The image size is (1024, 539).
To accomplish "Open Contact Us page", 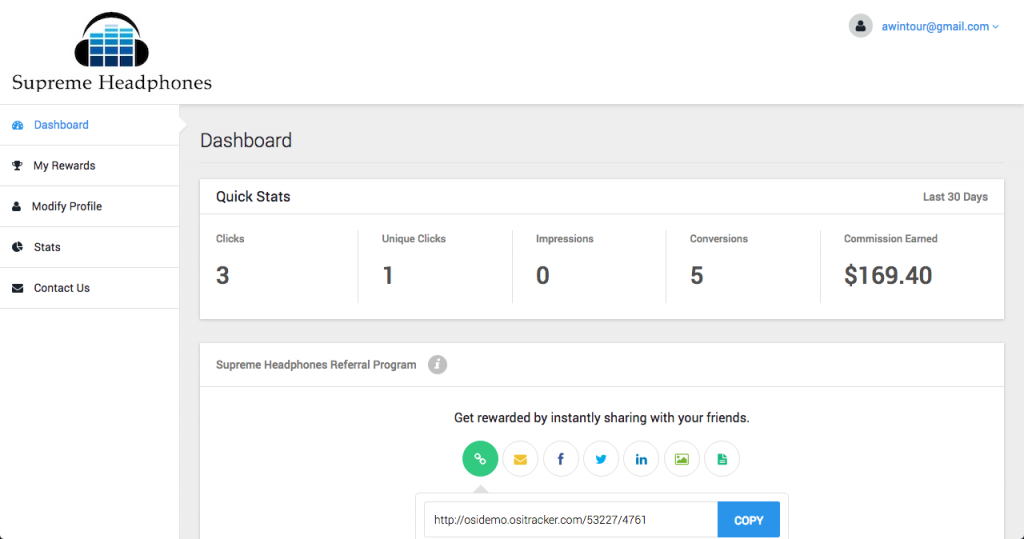I will [89, 288].
